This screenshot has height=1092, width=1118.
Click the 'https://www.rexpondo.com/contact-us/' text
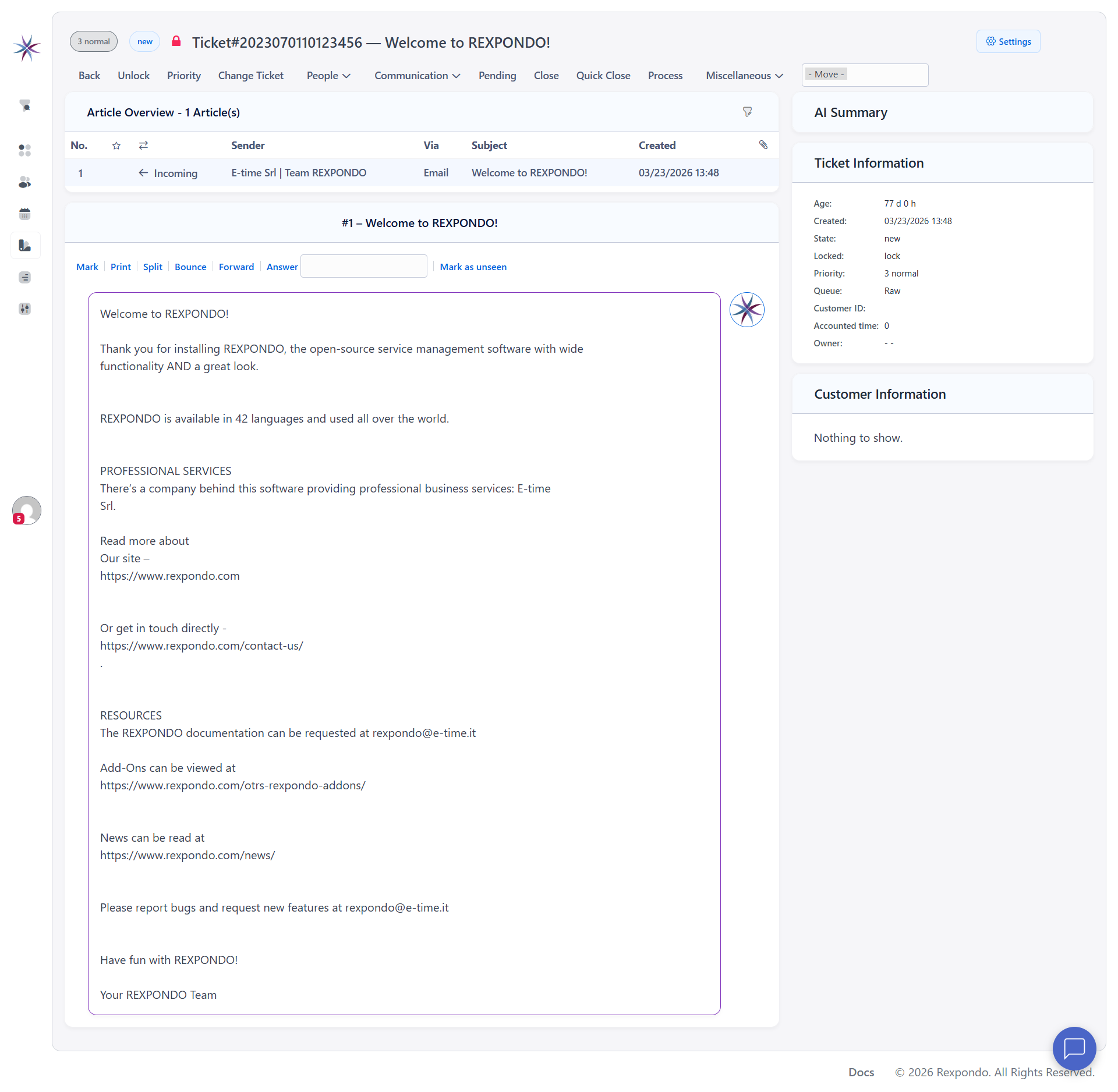tap(201, 646)
